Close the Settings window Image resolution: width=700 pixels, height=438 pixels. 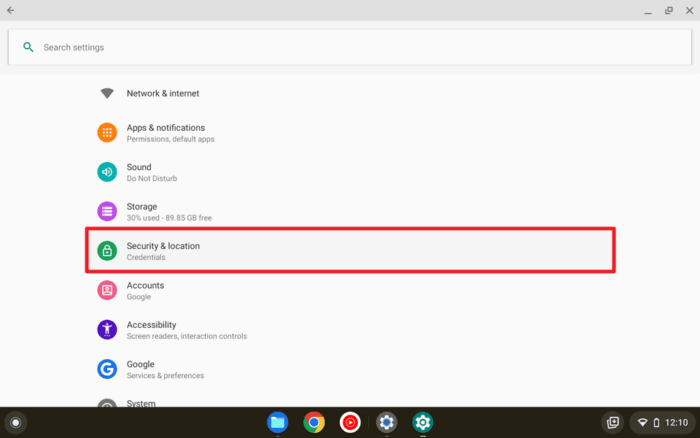689,10
